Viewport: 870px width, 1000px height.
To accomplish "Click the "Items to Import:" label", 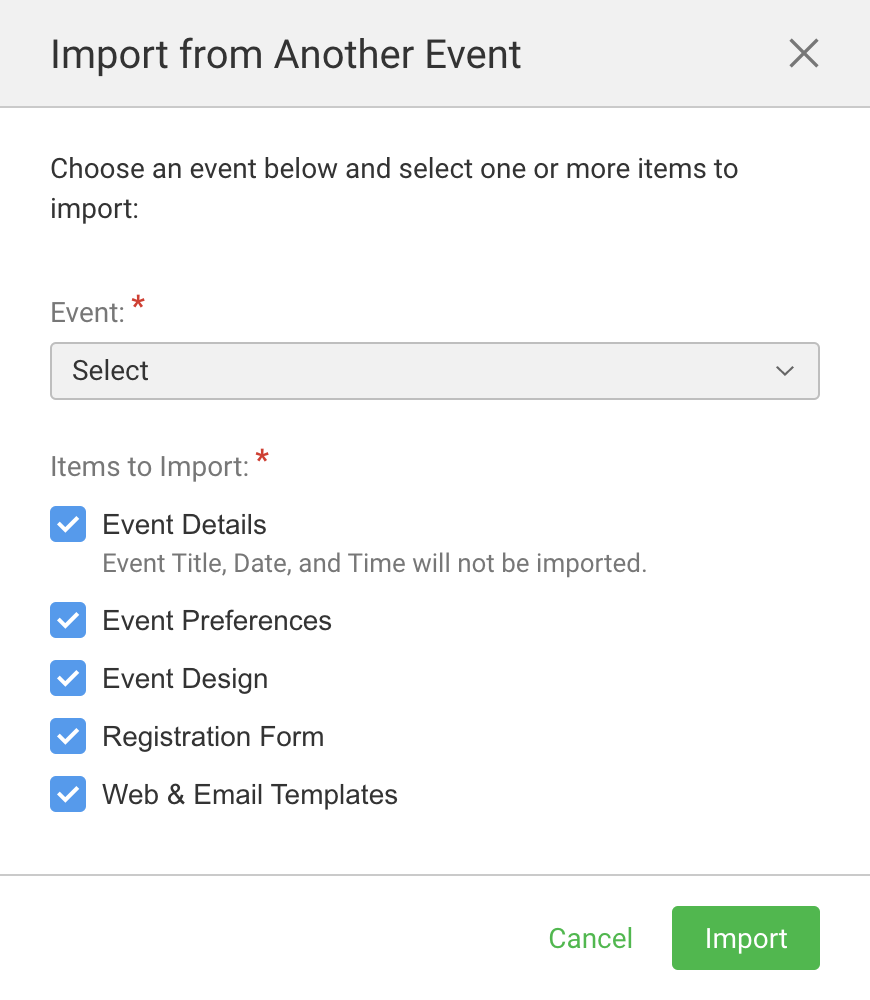I will click(149, 467).
